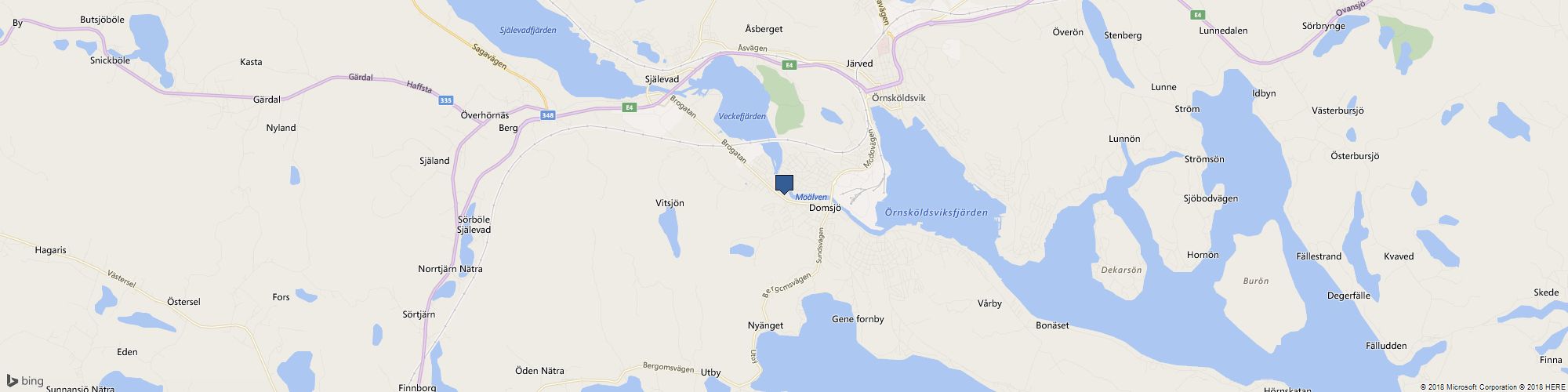
Task: Click the 335 road shield
Action: click(x=446, y=100)
